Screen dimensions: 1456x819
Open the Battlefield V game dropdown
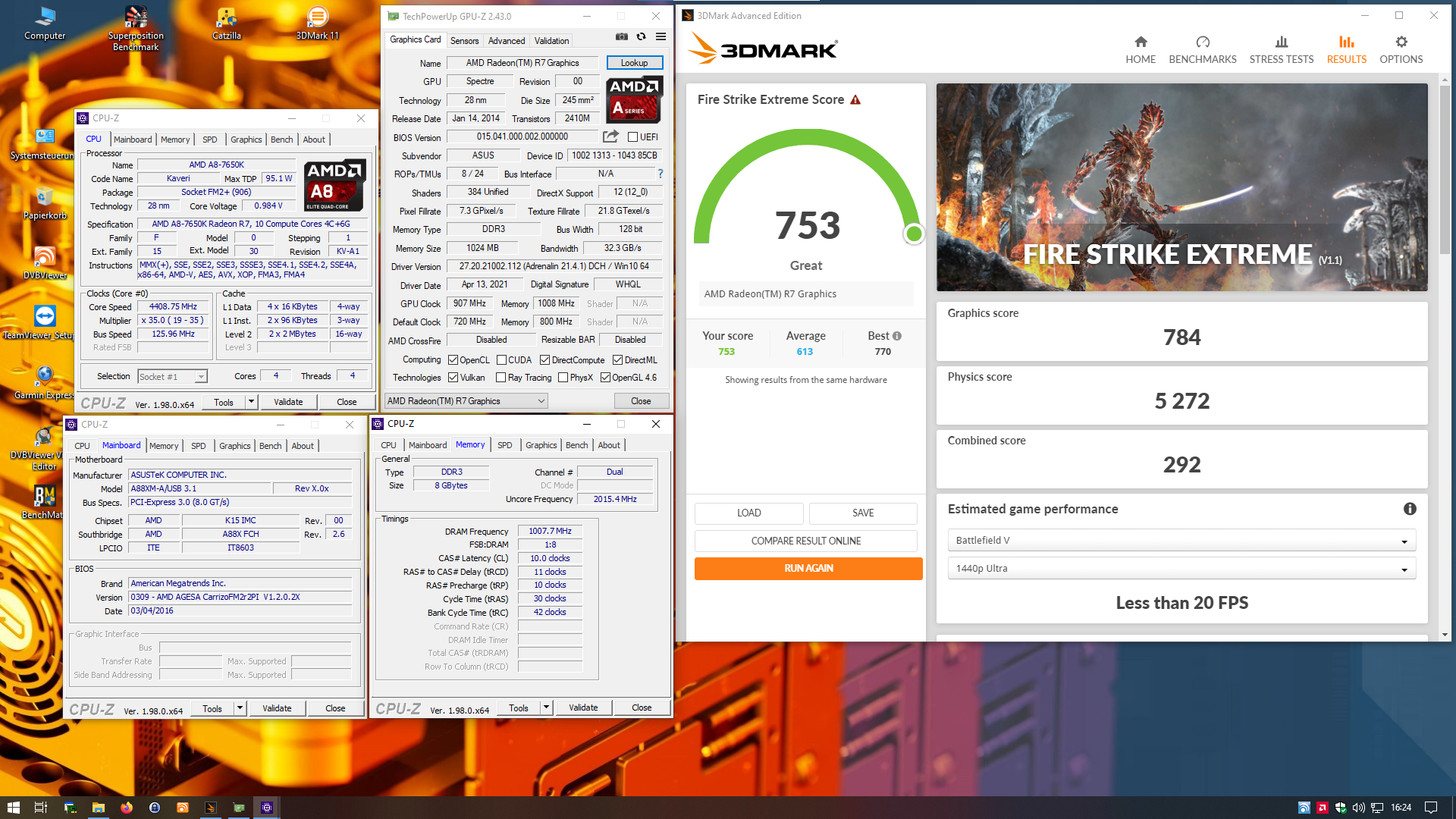[1181, 541]
